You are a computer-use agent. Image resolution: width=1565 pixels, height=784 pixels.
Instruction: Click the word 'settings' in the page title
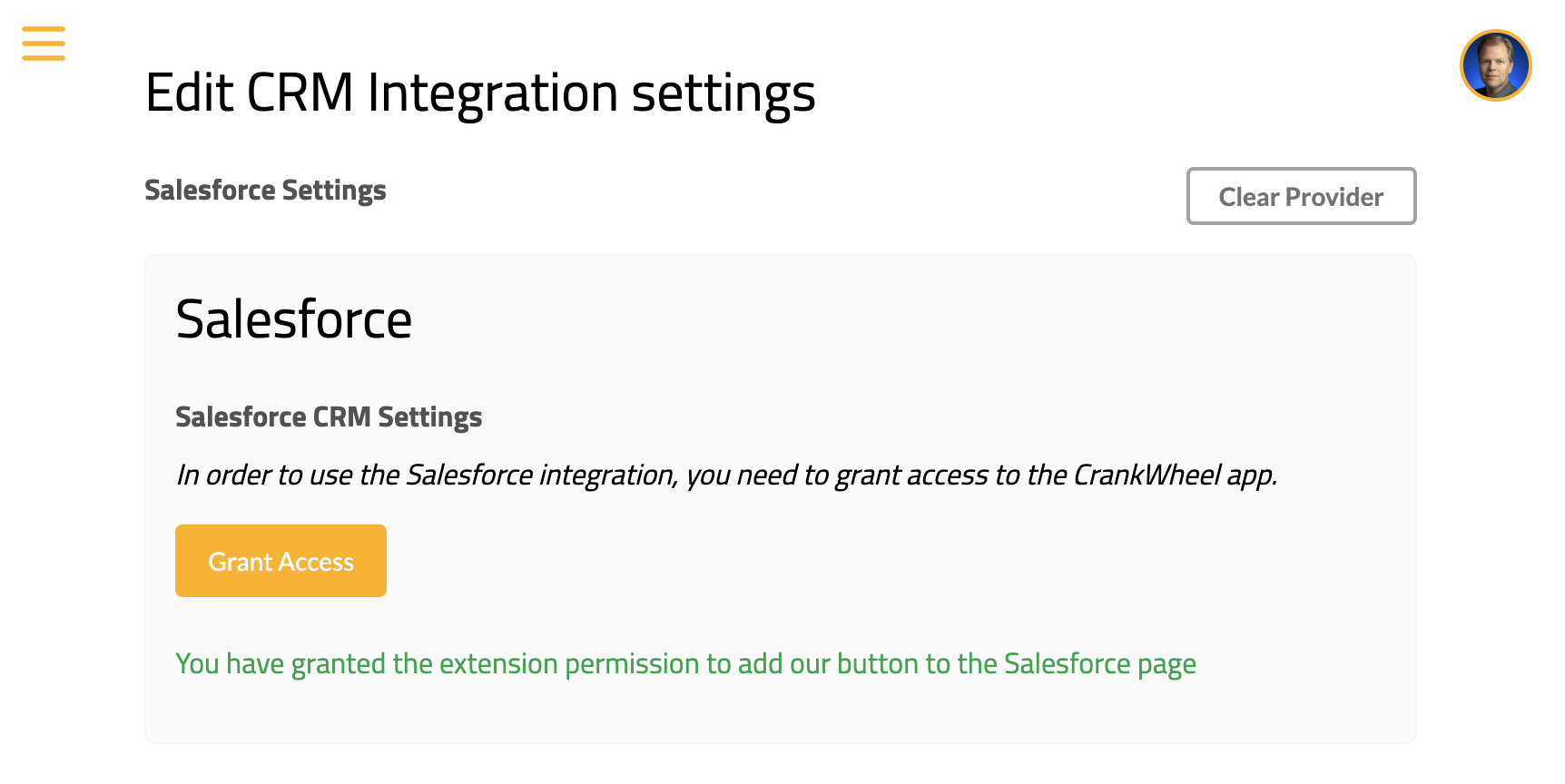click(723, 93)
